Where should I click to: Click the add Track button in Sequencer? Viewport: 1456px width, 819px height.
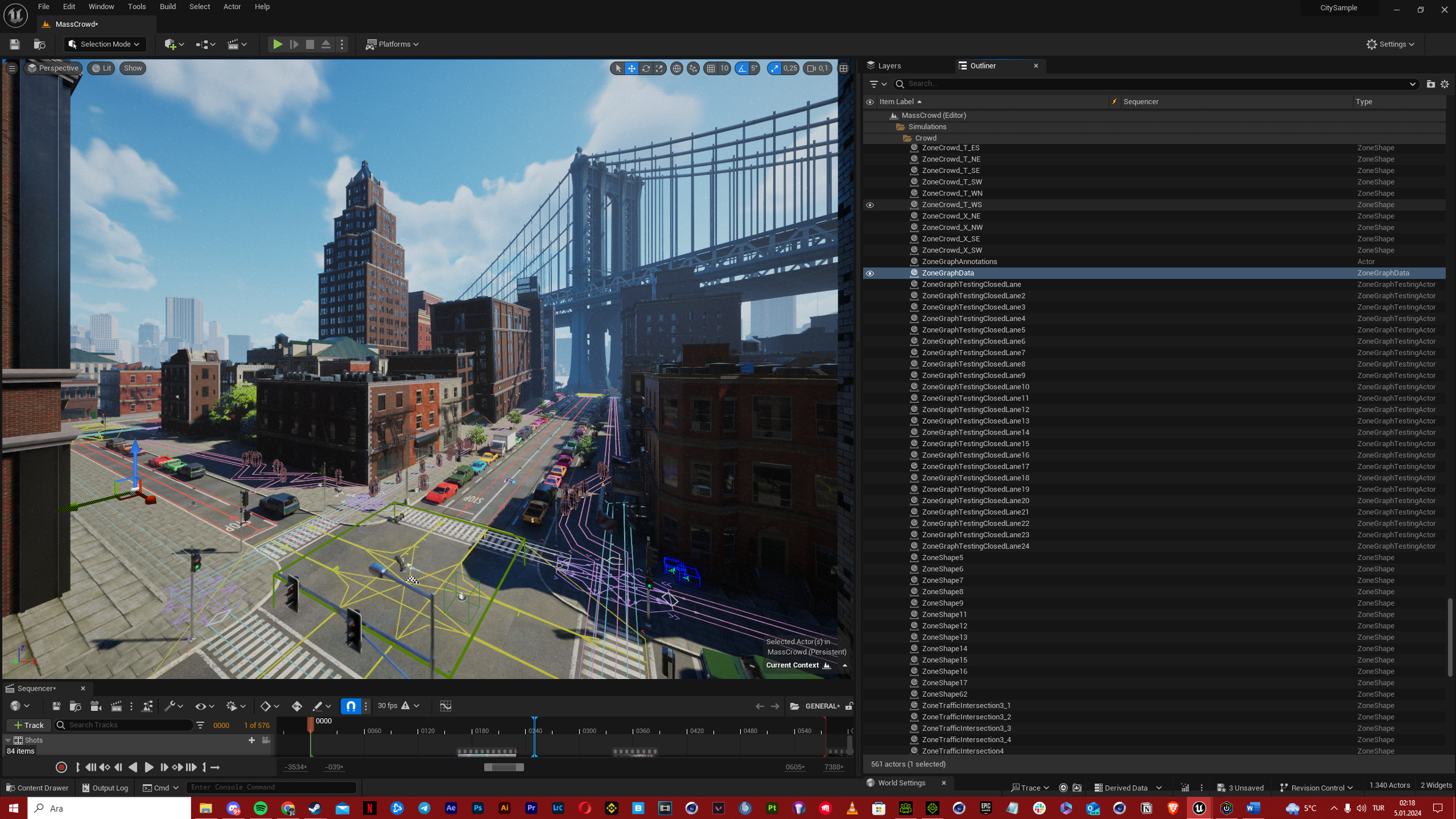29,725
